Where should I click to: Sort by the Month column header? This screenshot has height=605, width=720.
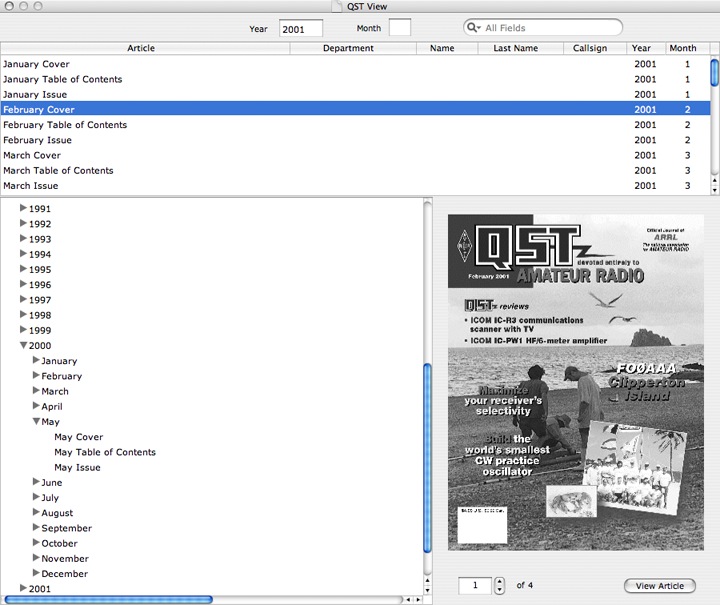tap(687, 48)
